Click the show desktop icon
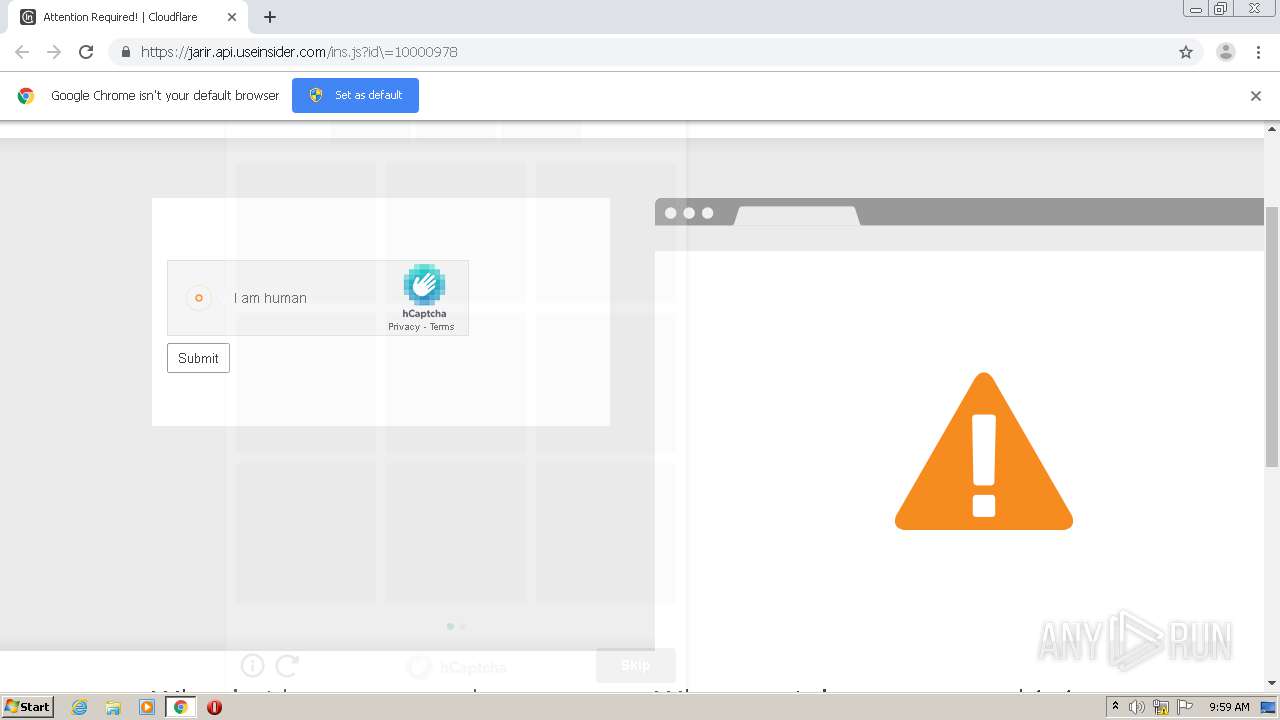The height and width of the screenshot is (720, 1280). click(x=1269, y=707)
